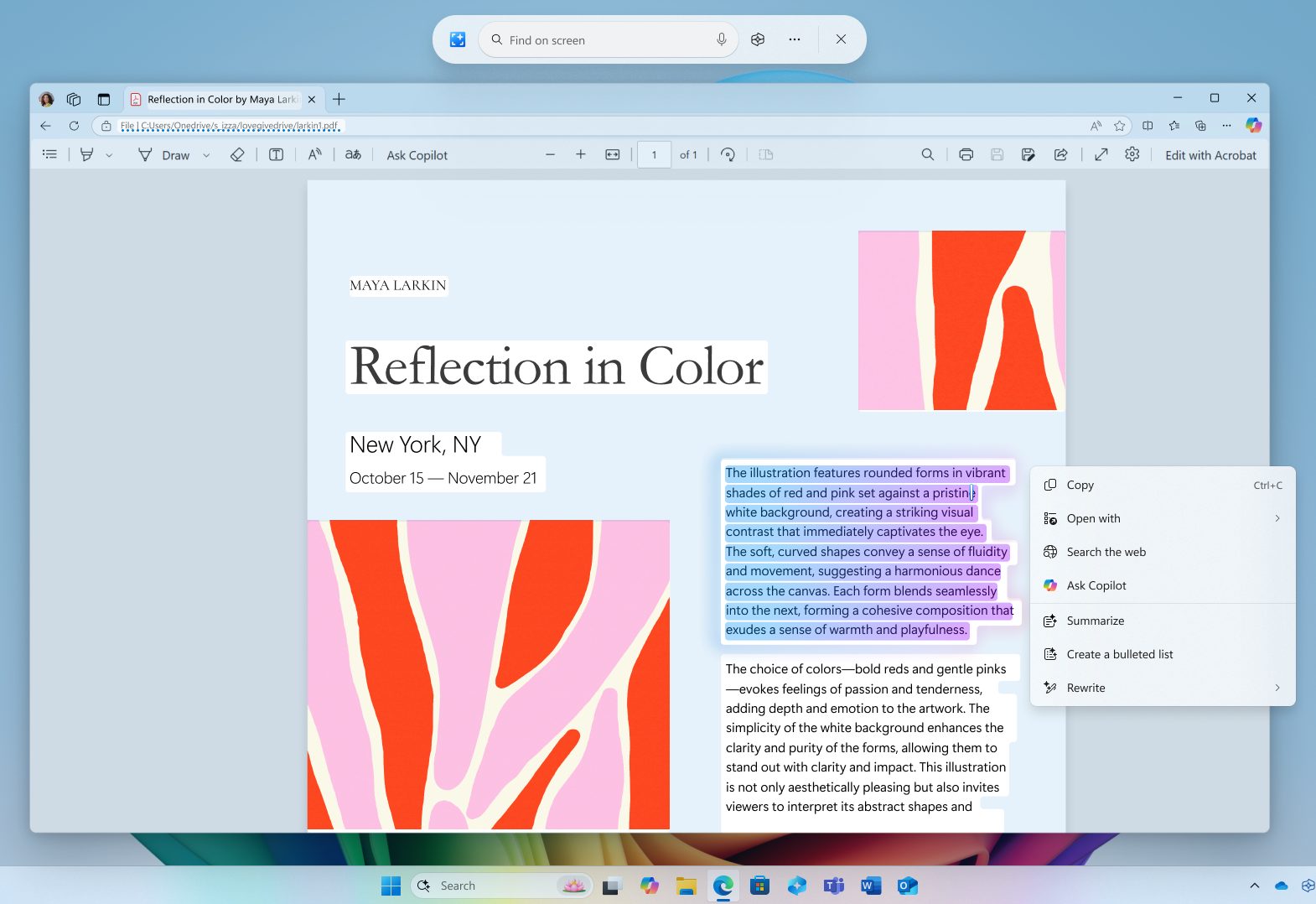Toggle Fit to width view
This screenshot has width=1316, height=904.
613,155
